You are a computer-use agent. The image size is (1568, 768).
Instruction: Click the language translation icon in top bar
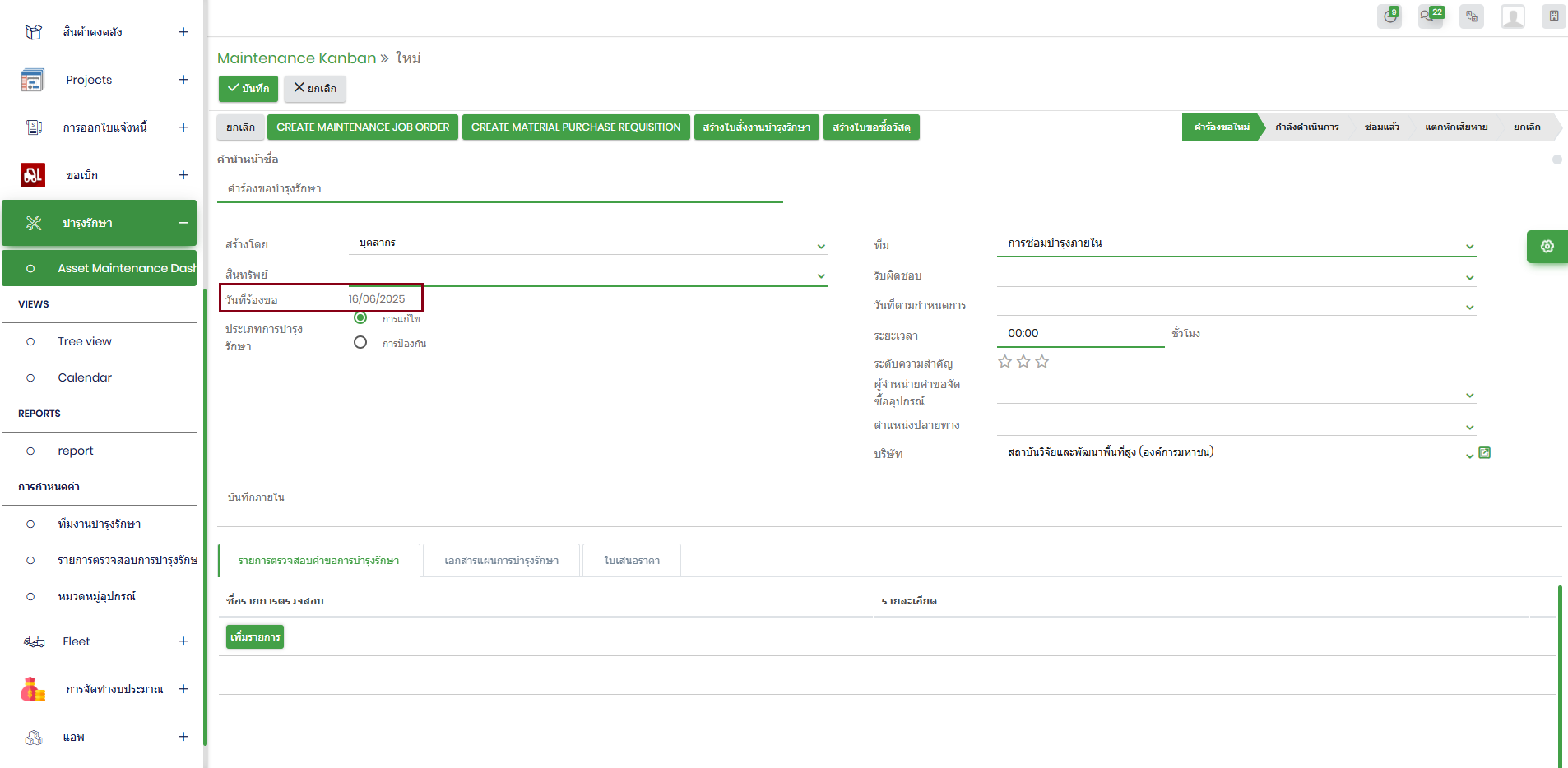click(1472, 16)
